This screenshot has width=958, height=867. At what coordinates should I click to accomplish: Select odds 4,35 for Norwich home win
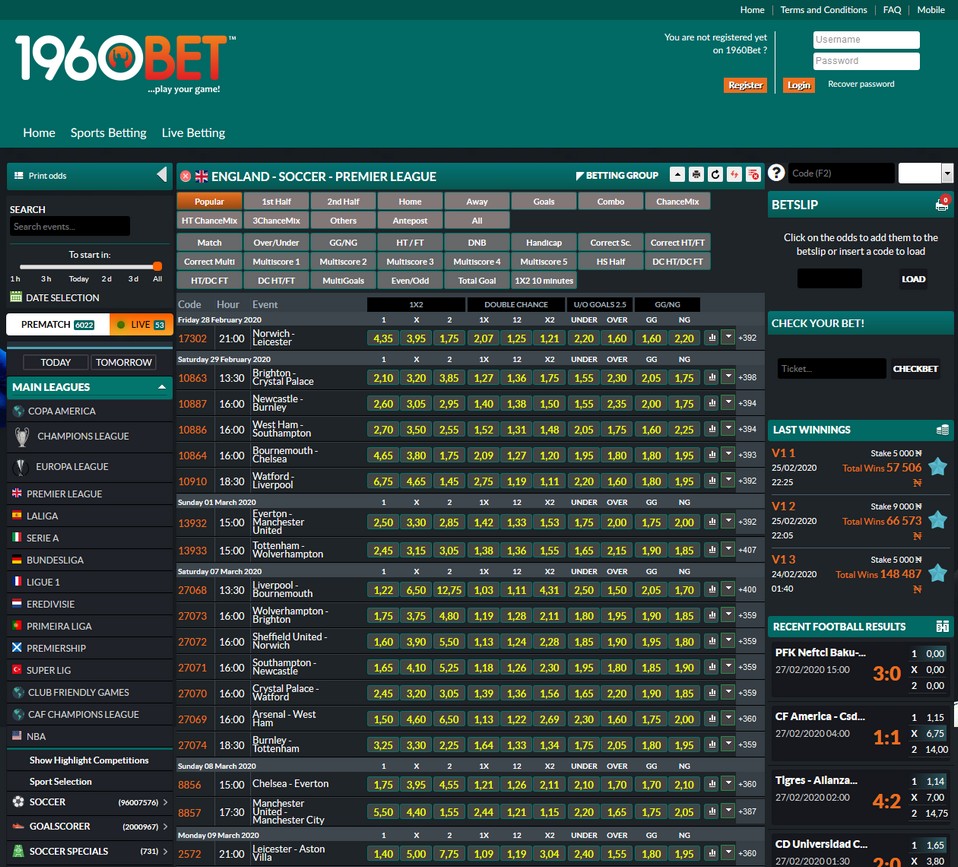383,338
